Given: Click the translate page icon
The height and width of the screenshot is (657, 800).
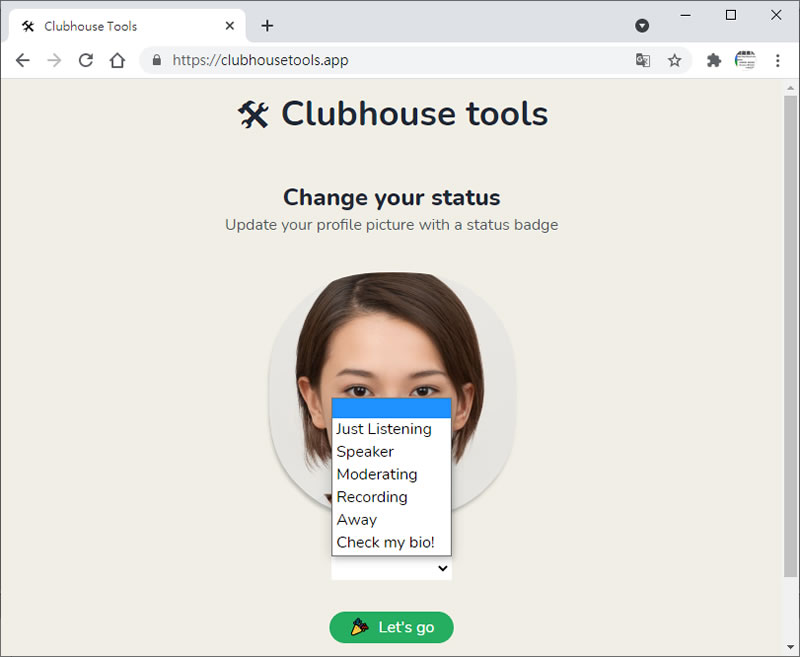Looking at the screenshot, I should [643, 60].
